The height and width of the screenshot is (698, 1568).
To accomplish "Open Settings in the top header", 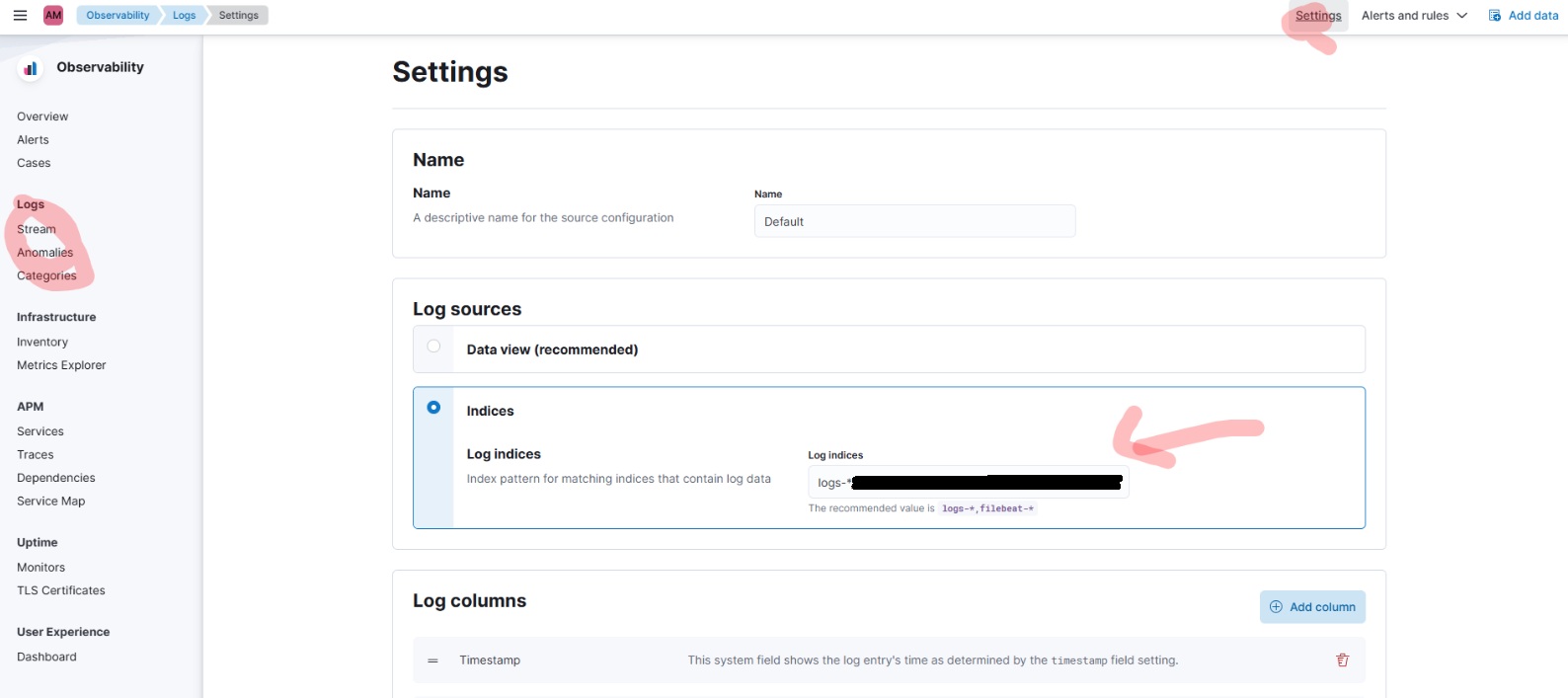I will 1318,15.
